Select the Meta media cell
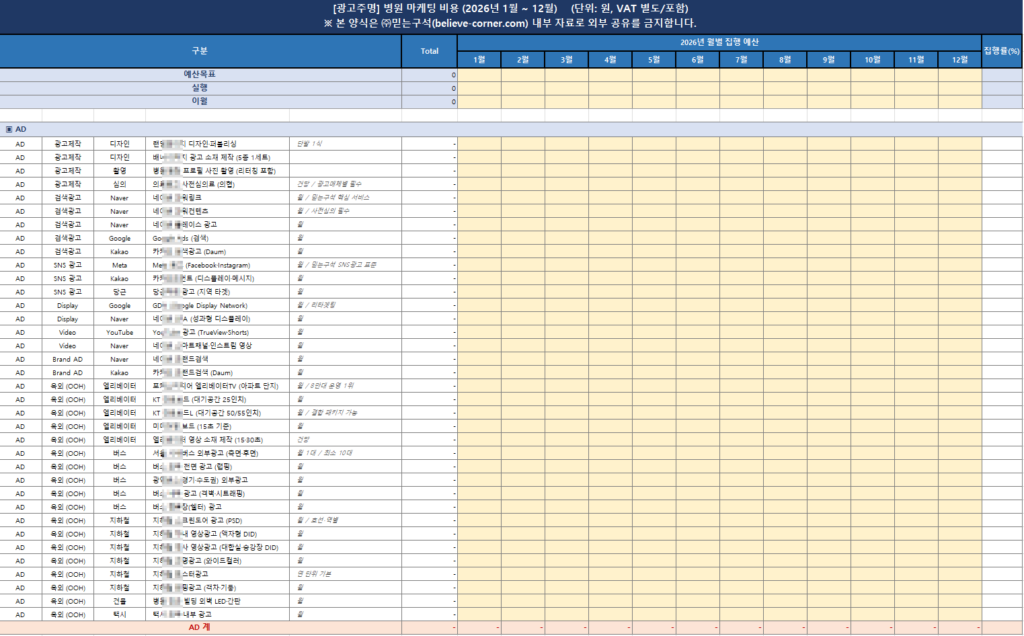1024x636 pixels. [120, 265]
